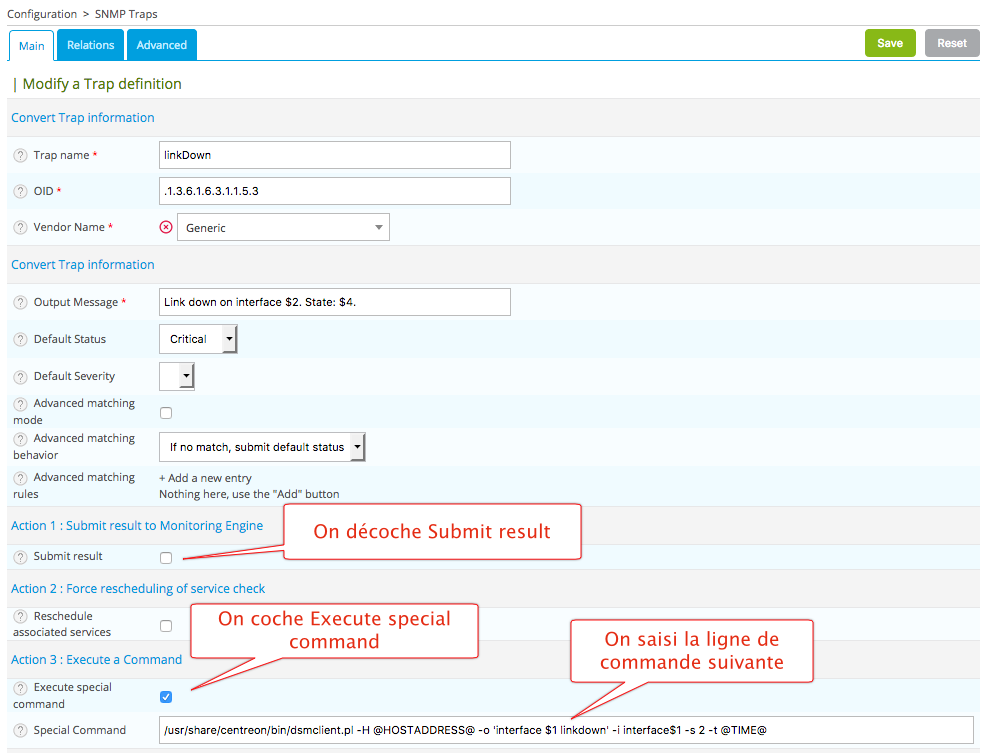
Task: Click into the Special Command input field
Action: click(565, 730)
